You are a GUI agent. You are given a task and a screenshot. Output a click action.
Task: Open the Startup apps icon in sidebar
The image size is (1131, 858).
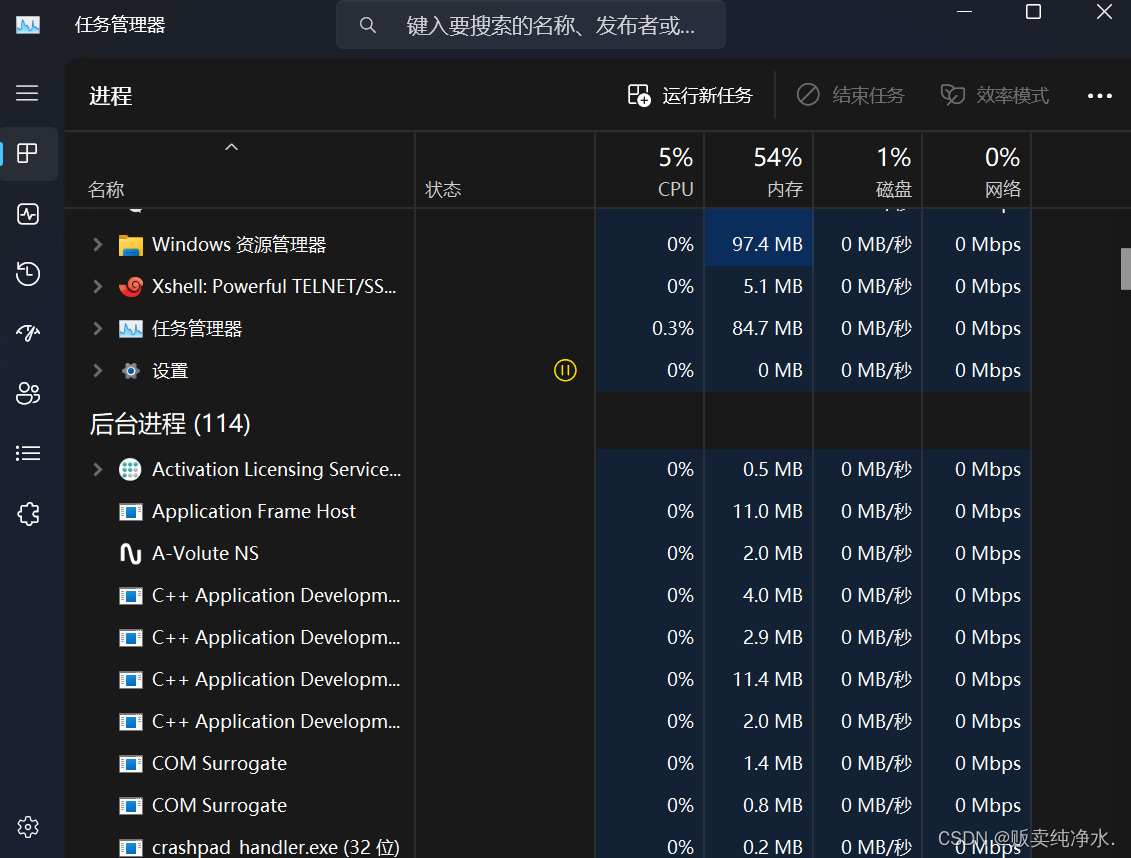coord(27,333)
